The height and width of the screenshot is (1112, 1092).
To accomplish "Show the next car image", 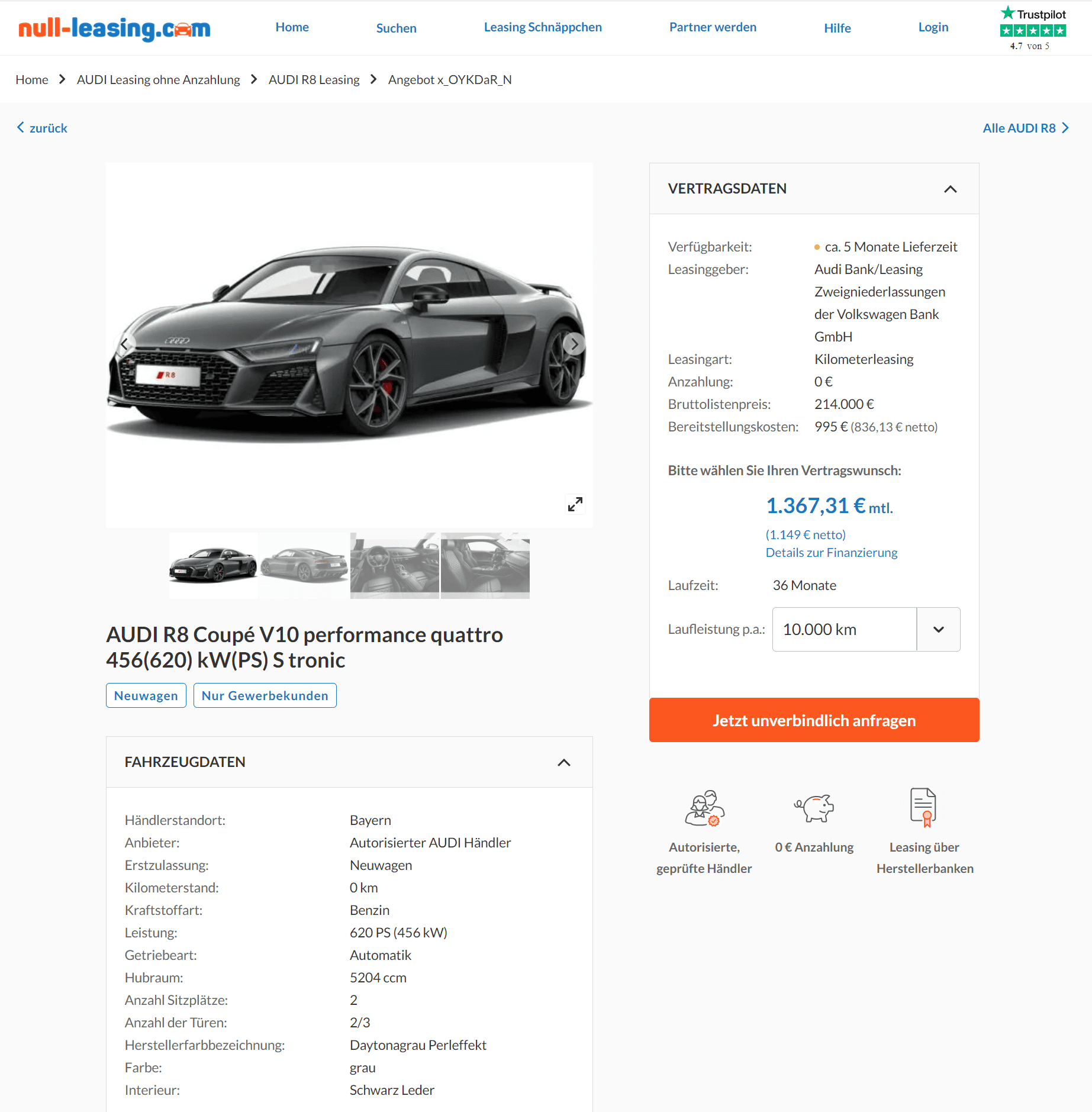I will 574,344.
